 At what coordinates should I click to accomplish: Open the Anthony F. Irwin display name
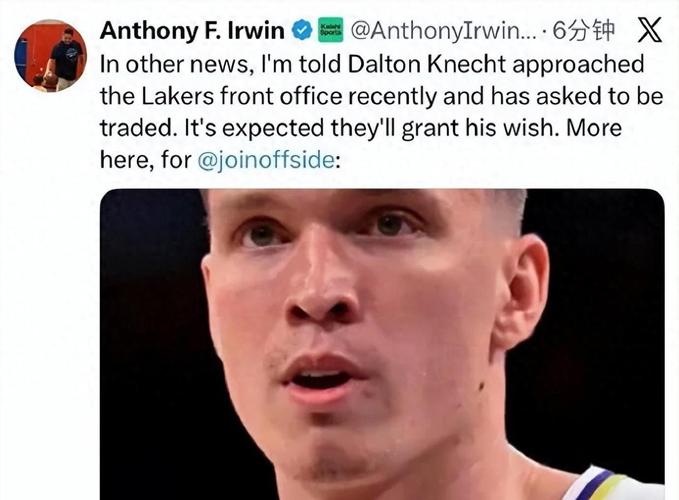(192, 30)
